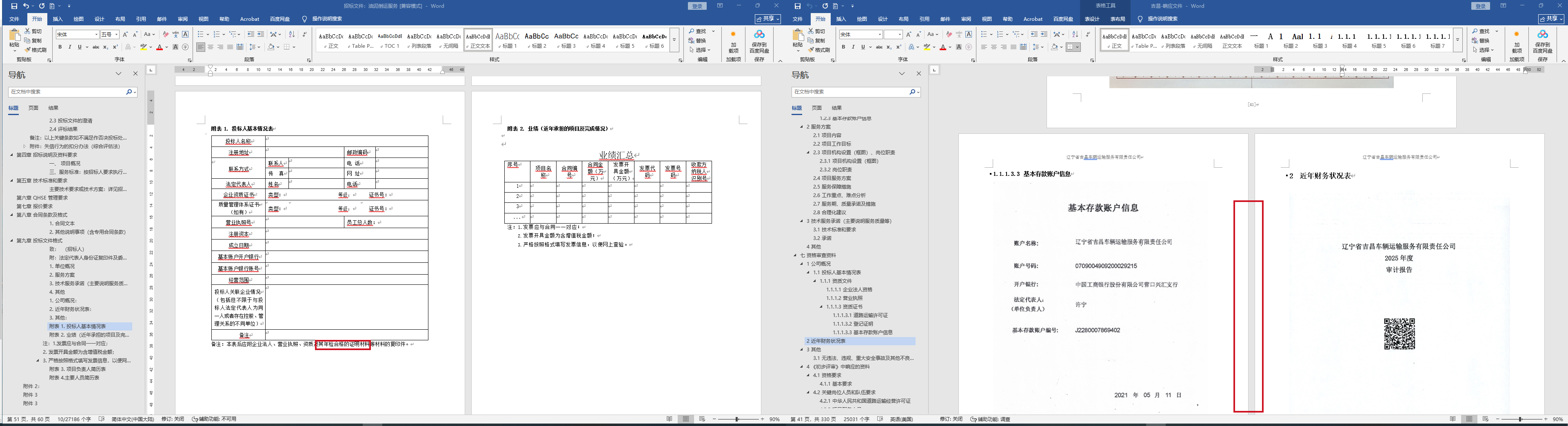Center-align text using the left window ribbon
Screen dimensions: 1568x426
(x=211, y=47)
